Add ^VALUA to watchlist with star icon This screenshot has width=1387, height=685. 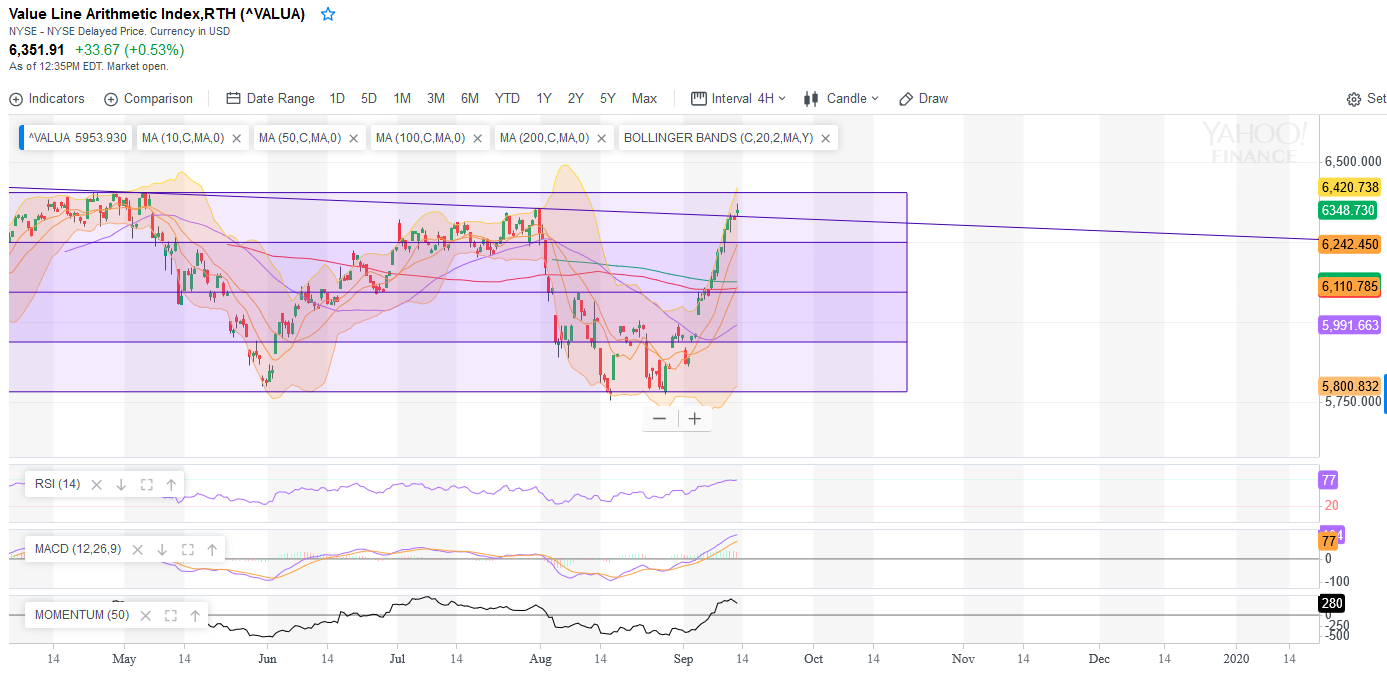328,14
